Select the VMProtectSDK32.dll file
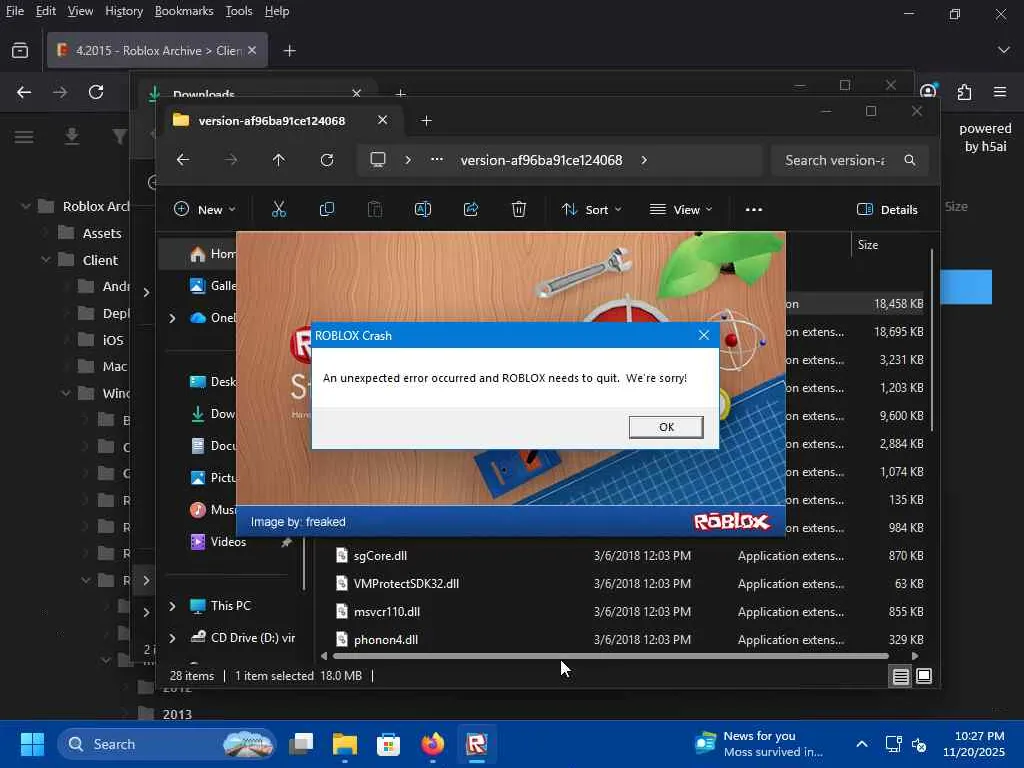 pos(406,584)
